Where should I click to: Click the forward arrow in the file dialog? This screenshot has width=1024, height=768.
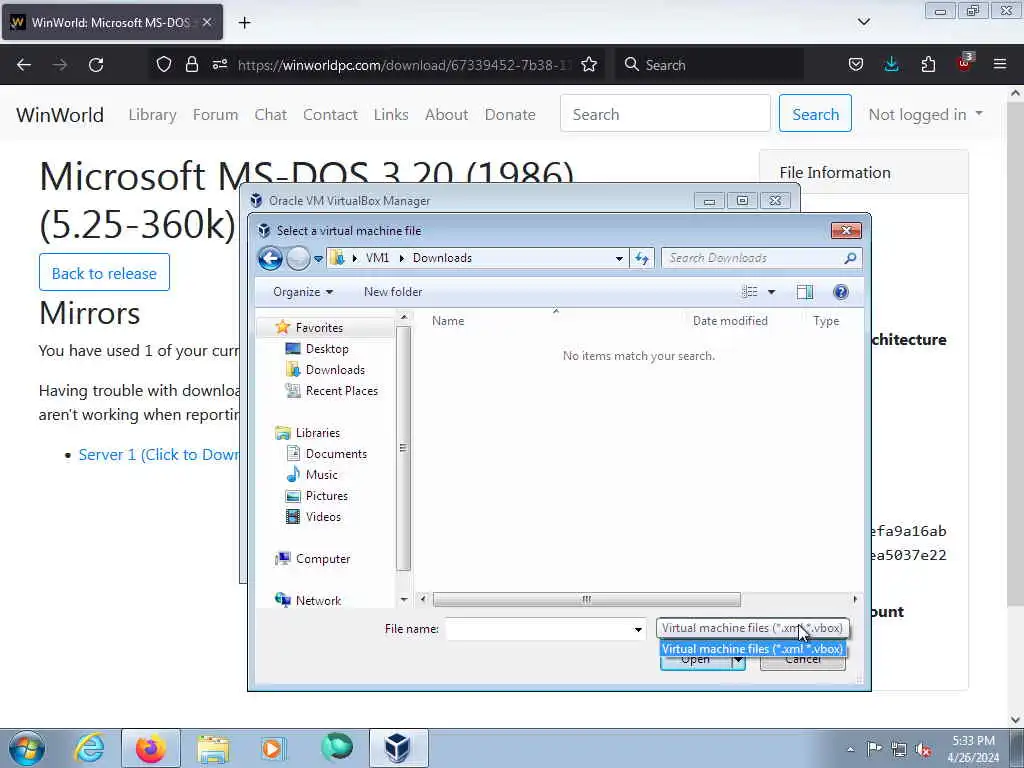click(298, 258)
